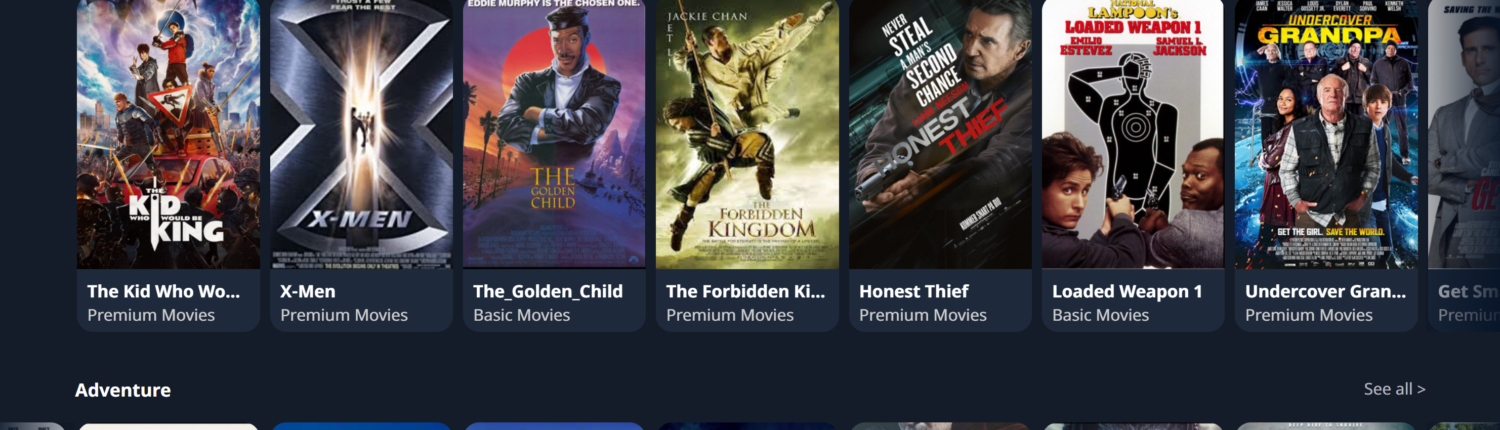
Task: Click the 'The_Golden_Child' title text
Action: pos(548,291)
